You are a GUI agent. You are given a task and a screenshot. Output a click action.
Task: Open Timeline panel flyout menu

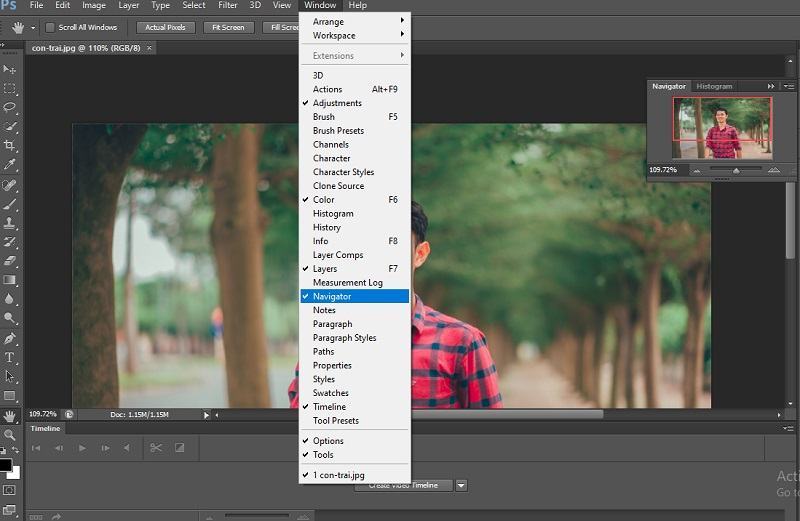[x=788, y=429]
